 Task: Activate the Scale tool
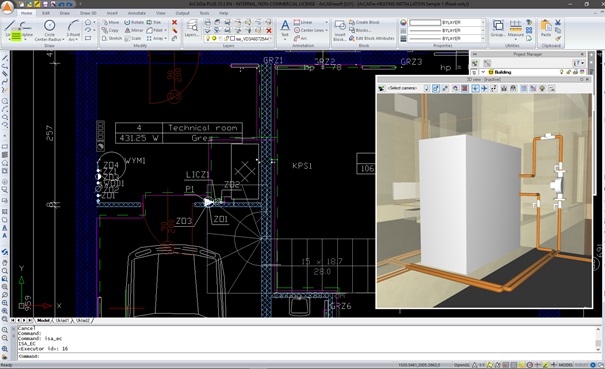[133, 38]
